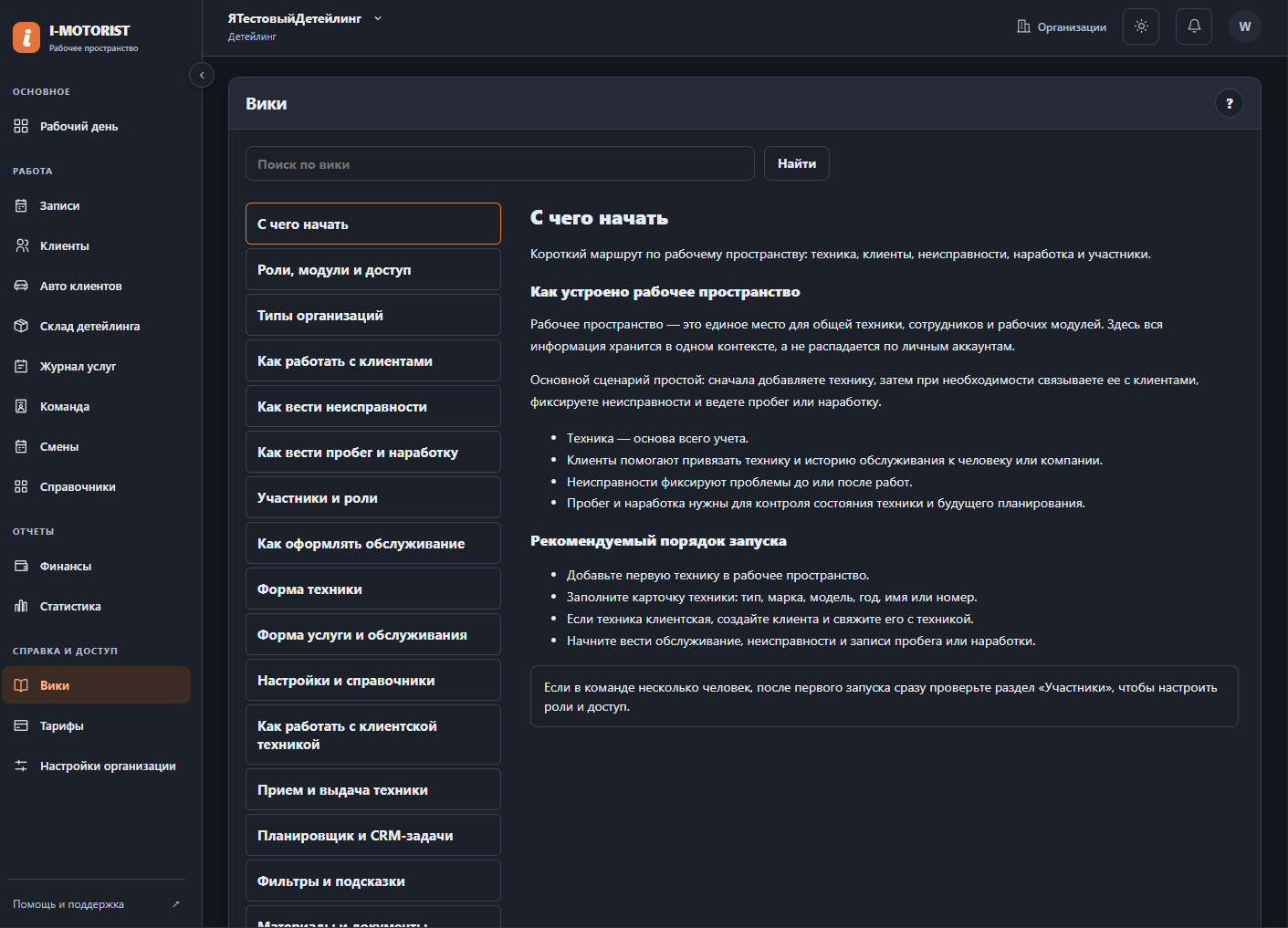This screenshot has width=1288, height=928.
Task: Click the I-MOTORIST logo icon
Action: click(26, 37)
